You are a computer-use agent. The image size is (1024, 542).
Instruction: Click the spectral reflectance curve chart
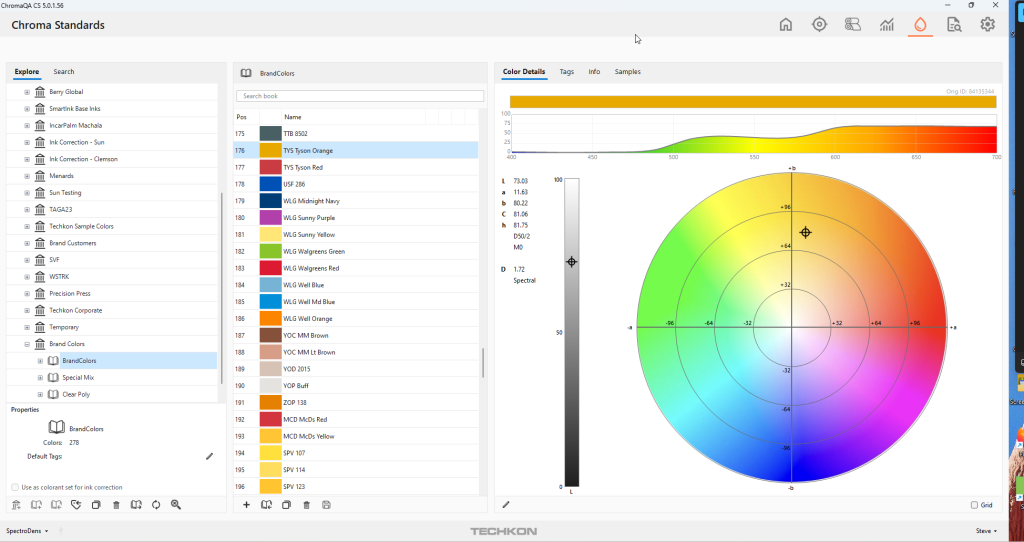(753, 134)
